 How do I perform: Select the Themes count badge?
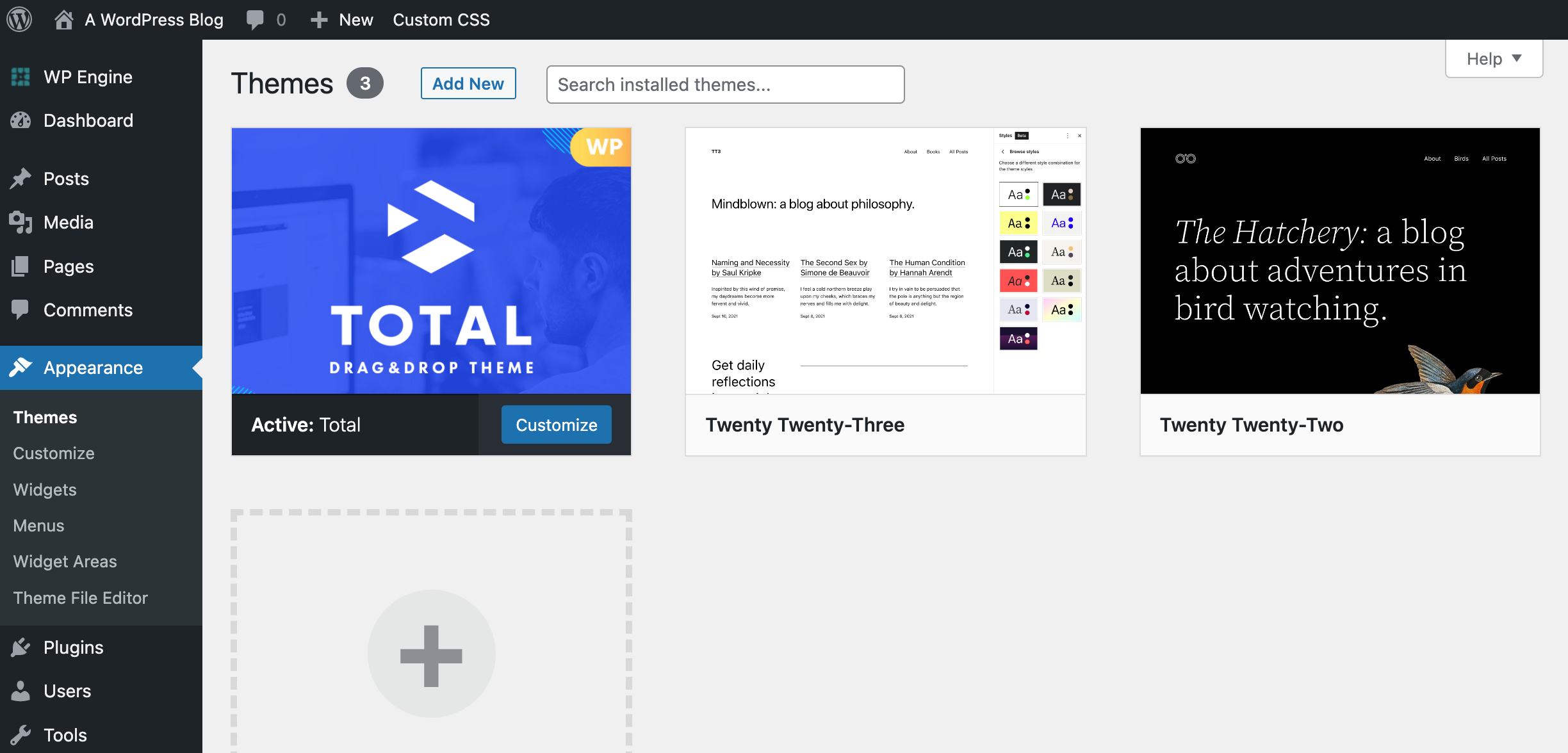[x=365, y=83]
